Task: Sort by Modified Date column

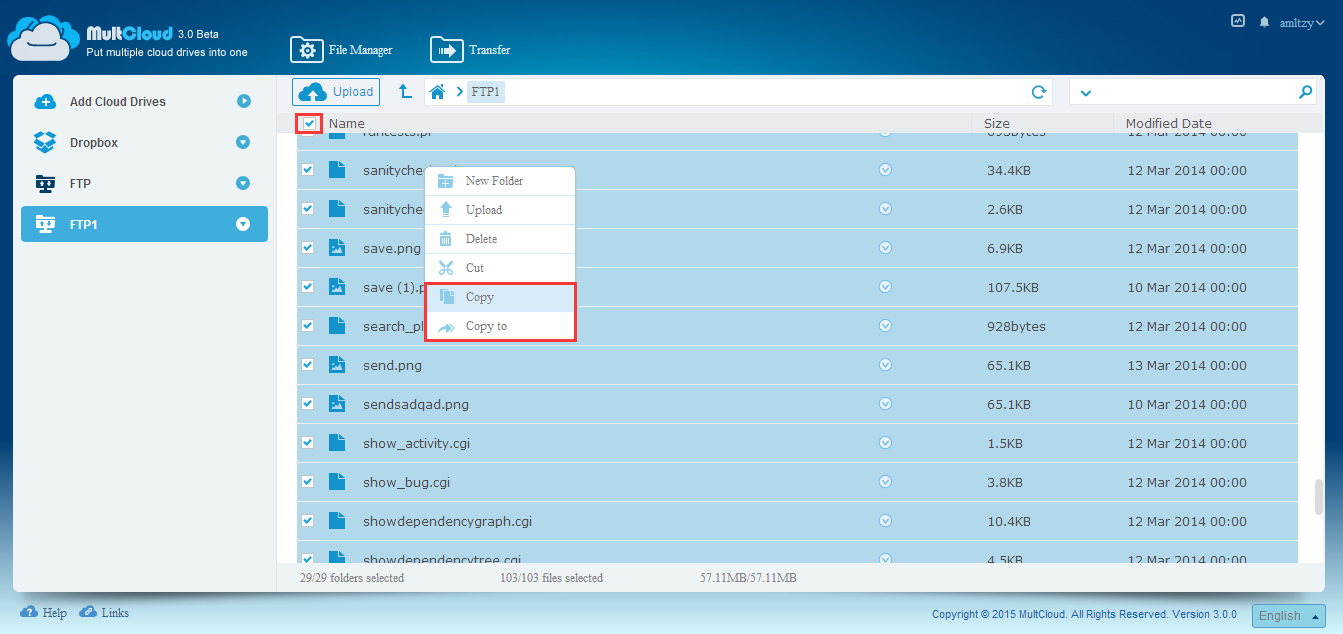Action: click(x=1169, y=124)
